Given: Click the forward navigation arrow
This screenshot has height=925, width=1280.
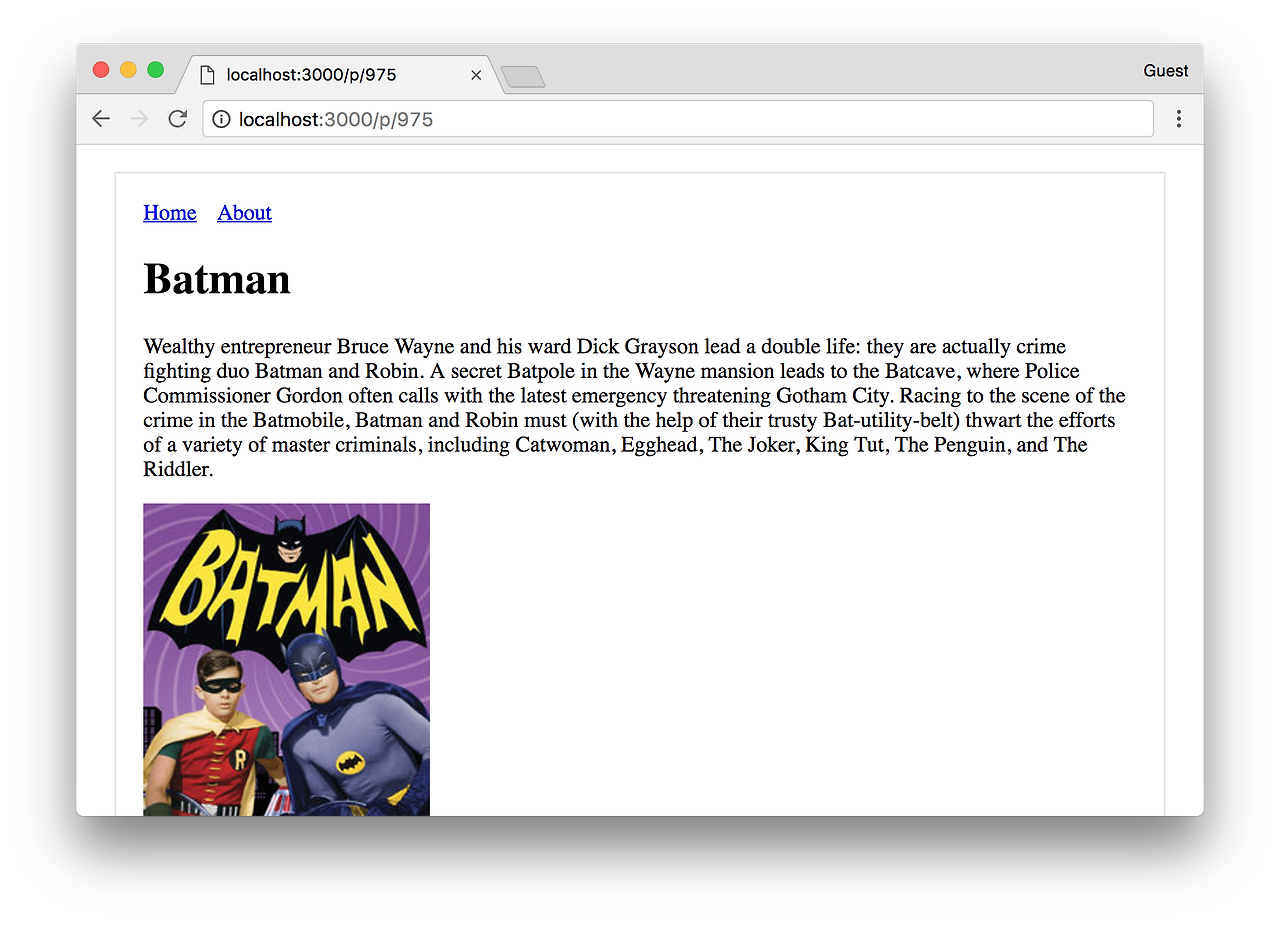Looking at the screenshot, I should [139, 119].
